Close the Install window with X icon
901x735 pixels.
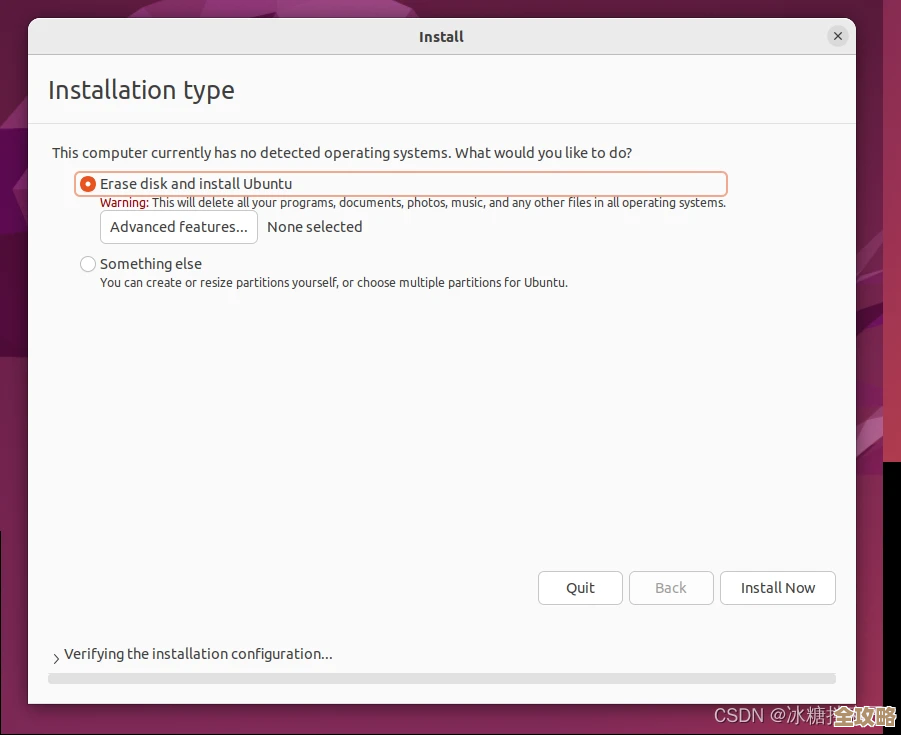coord(838,36)
